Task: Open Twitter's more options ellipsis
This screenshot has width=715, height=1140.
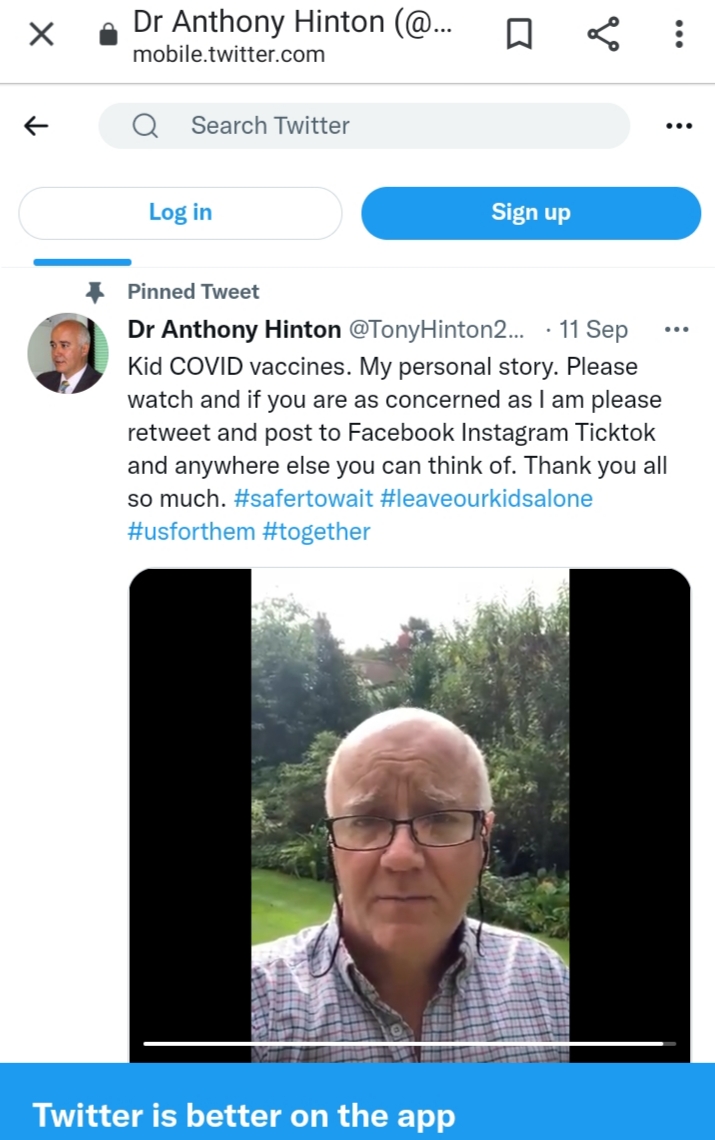Action: pyautogui.click(x=679, y=126)
